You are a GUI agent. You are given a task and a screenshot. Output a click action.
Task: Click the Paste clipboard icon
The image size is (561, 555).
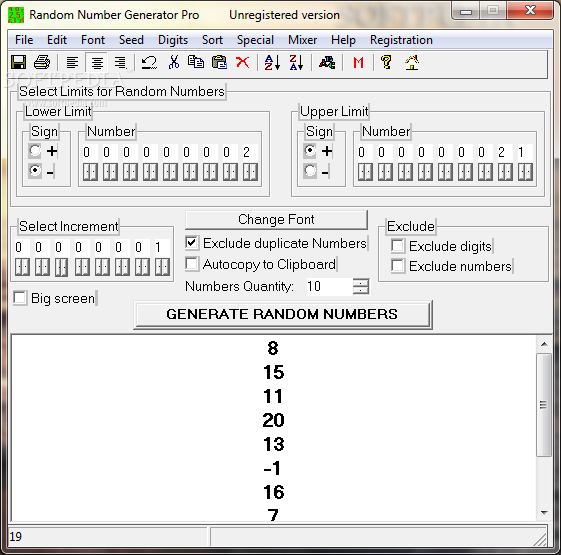219,62
